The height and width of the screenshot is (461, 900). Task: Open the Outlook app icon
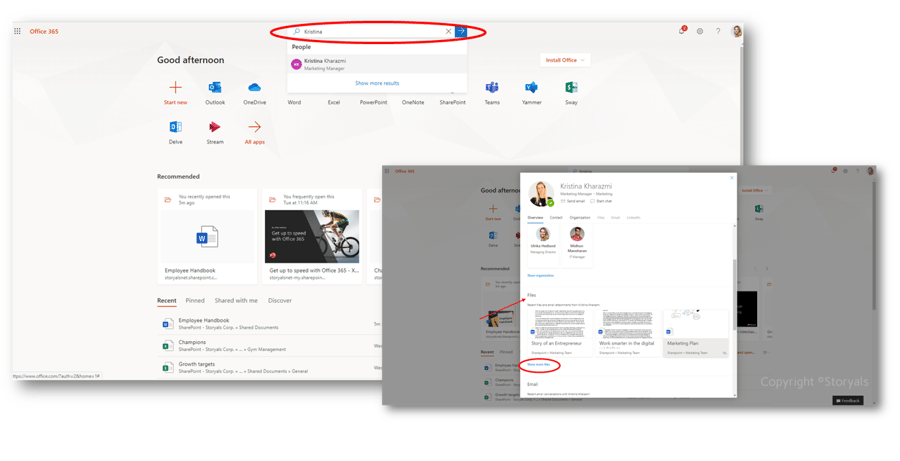(x=215, y=87)
